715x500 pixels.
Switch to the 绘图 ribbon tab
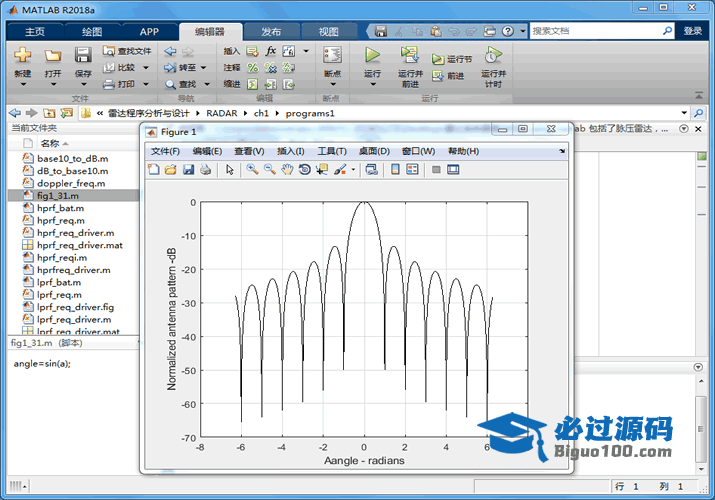click(x=92, y=32)
